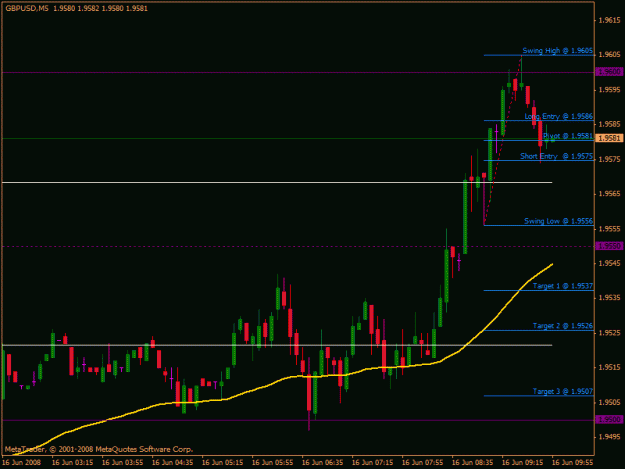
Task: Select the Swing Low @ 1.9556 label
Action: point(558,221)
